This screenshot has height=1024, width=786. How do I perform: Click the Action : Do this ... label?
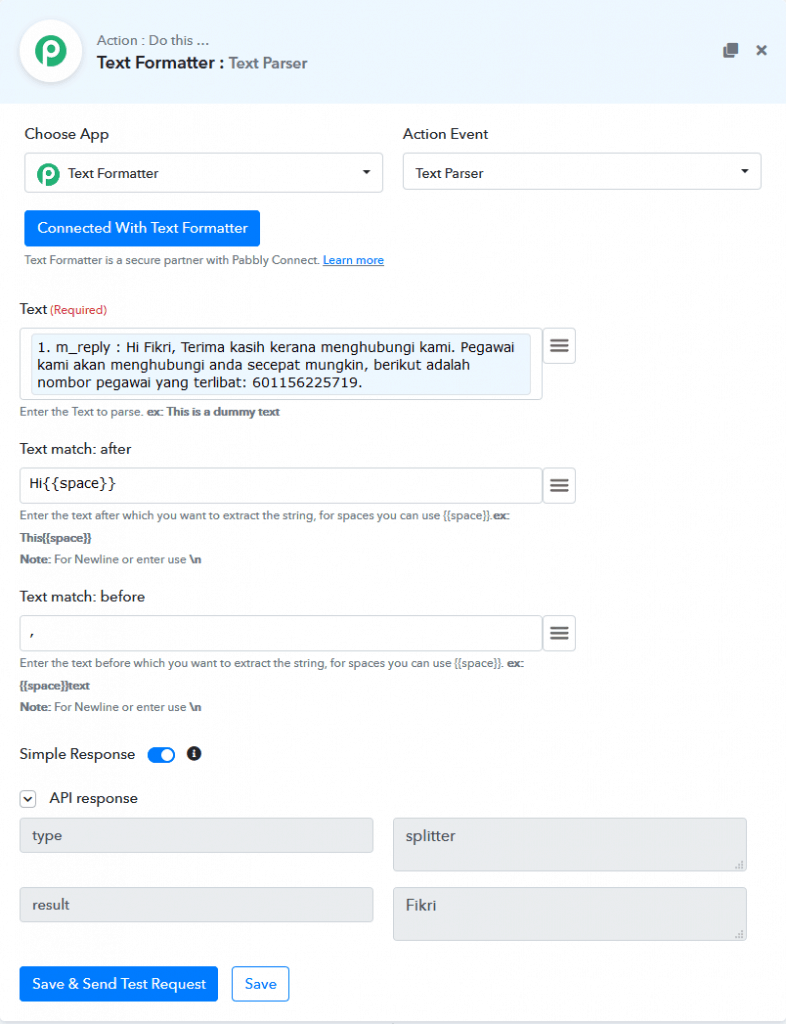[153, 40]
